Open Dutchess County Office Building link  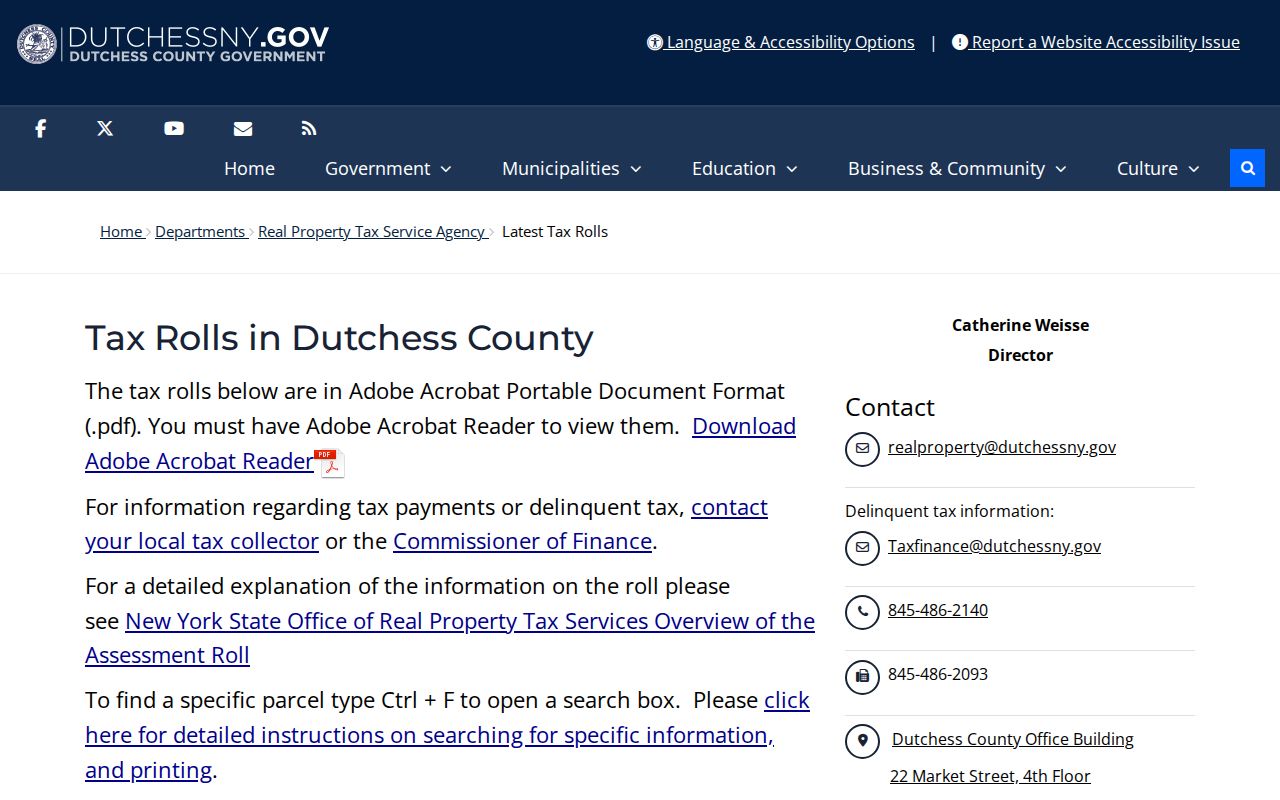coord(1013,739)
